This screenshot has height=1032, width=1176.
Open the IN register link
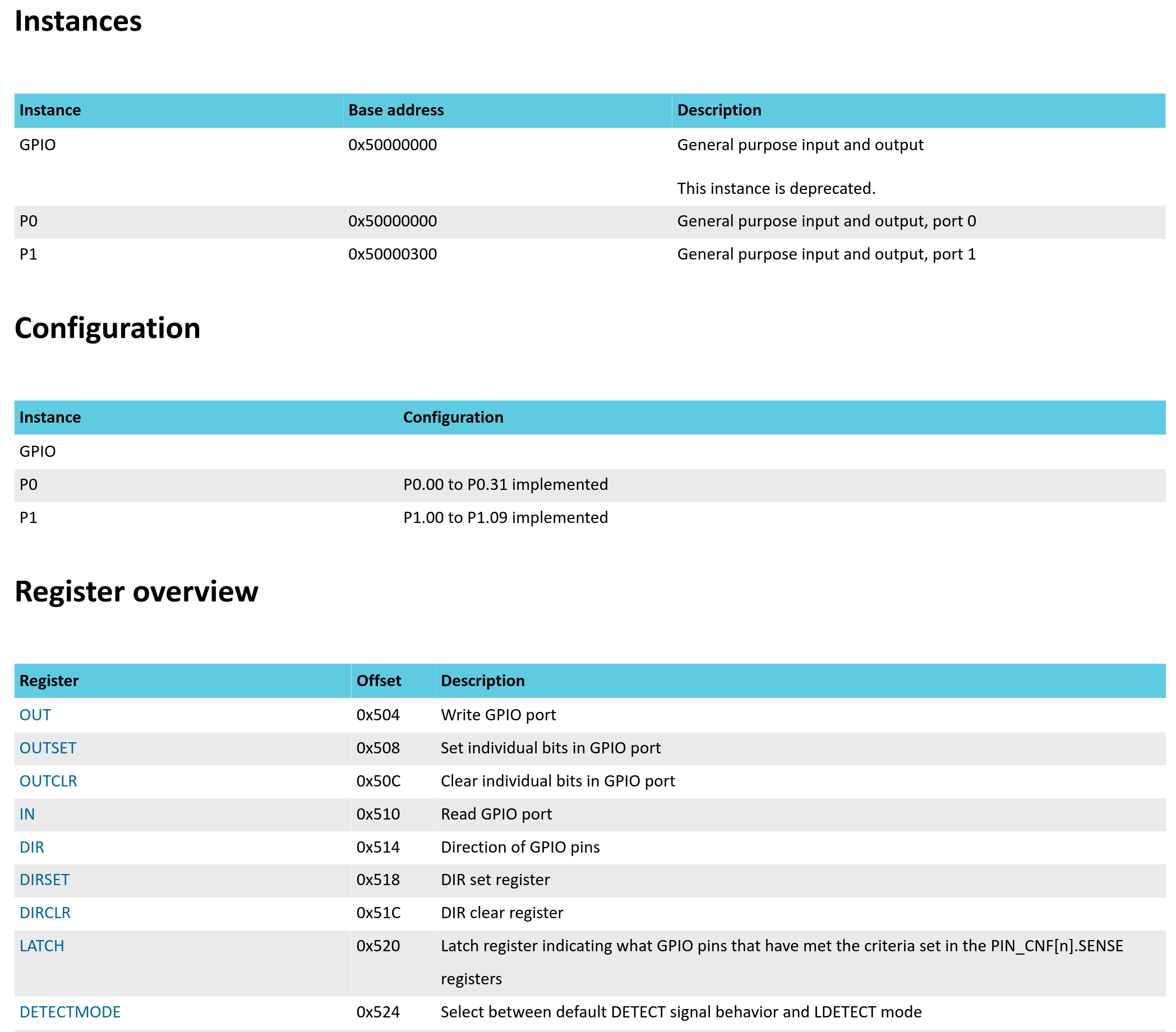(27, 814)
